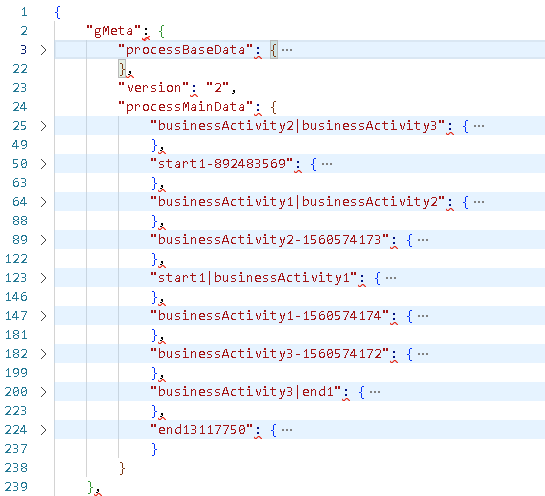Click the "businessActivity2|businessActivity3" key
The image size is (545, 496).
pyautogui.click(x=298, y=126)
